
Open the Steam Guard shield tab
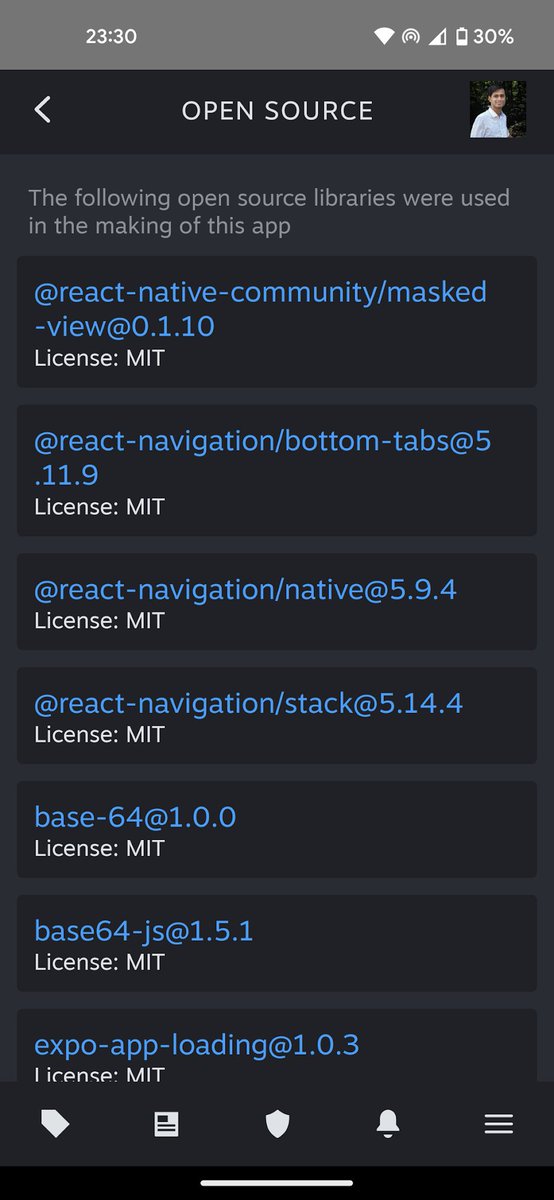(x=277, y=1125)
